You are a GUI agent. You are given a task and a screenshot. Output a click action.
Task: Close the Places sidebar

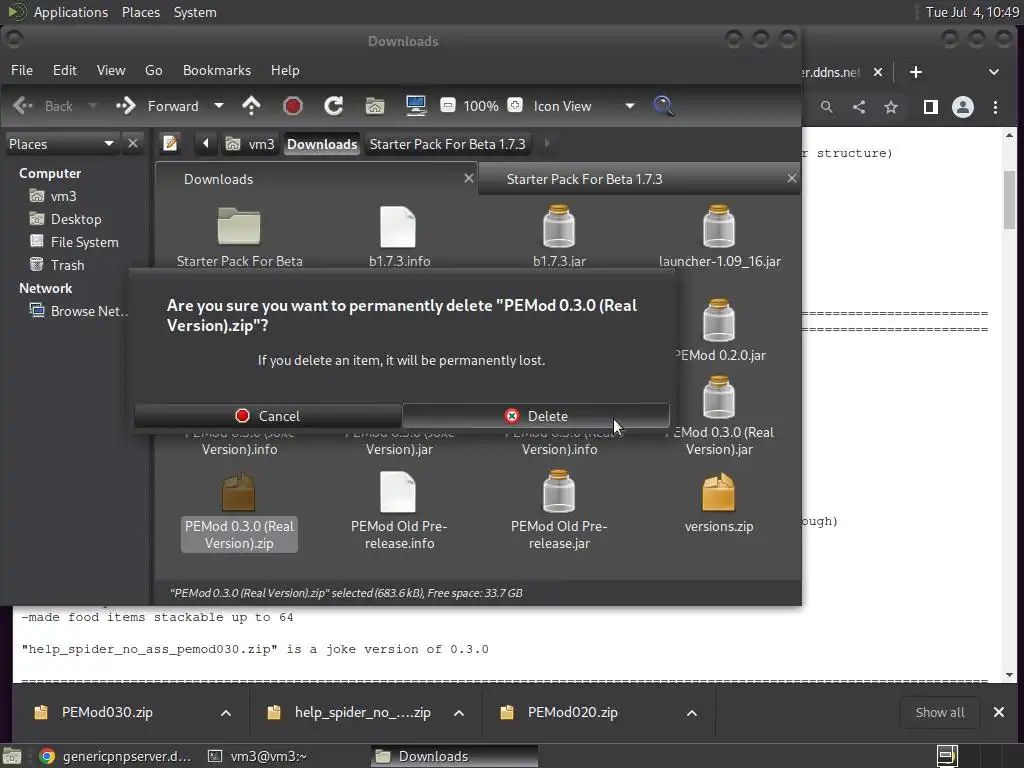point(133,143)
